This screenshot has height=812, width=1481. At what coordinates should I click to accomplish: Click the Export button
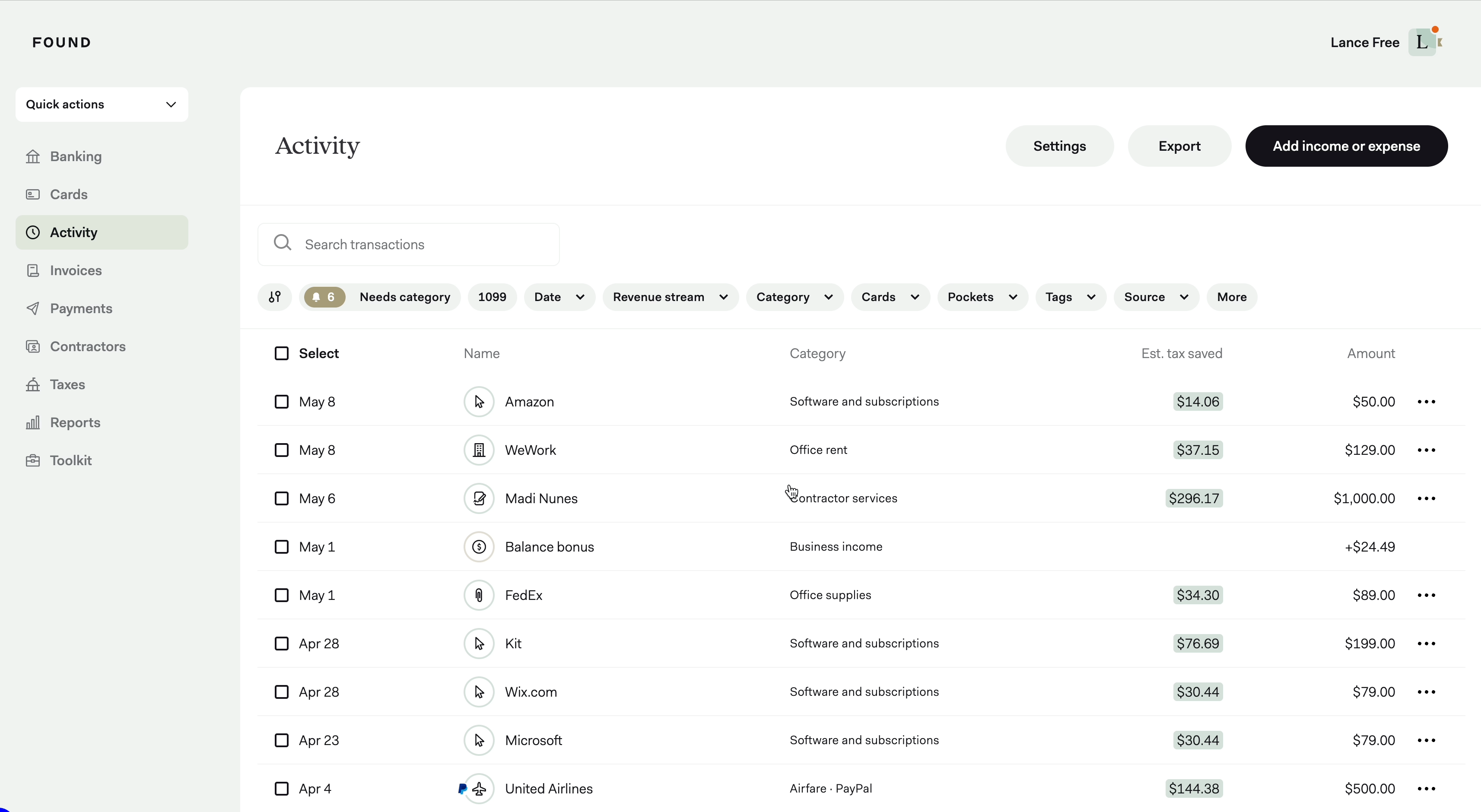pos(1179,146)
